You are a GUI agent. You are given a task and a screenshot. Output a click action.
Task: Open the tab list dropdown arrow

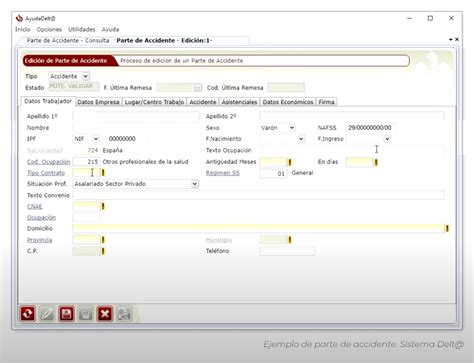(x=451, y=39)
